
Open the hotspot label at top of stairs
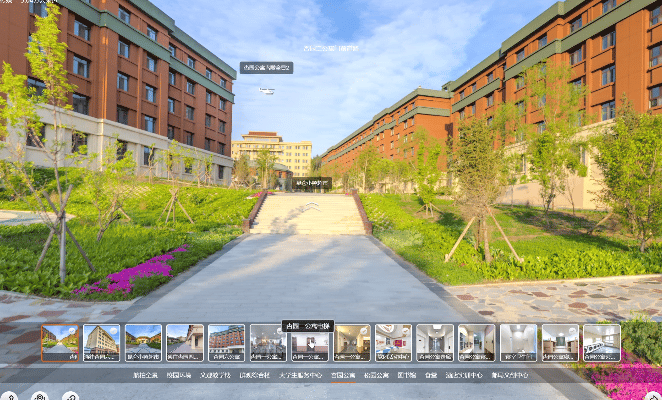(x=313, y=183)
